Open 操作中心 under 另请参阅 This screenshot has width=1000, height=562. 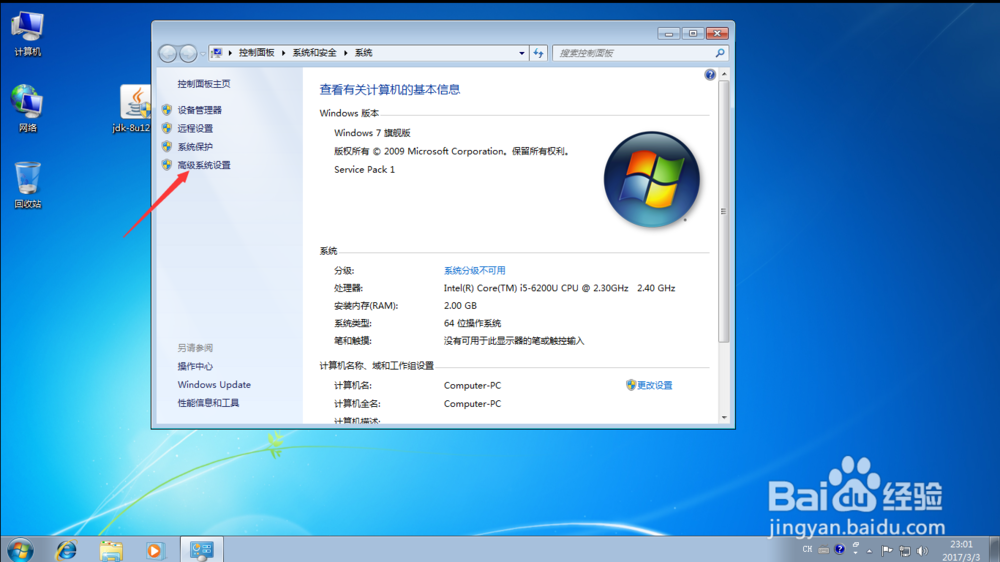[x=195, y=366]
